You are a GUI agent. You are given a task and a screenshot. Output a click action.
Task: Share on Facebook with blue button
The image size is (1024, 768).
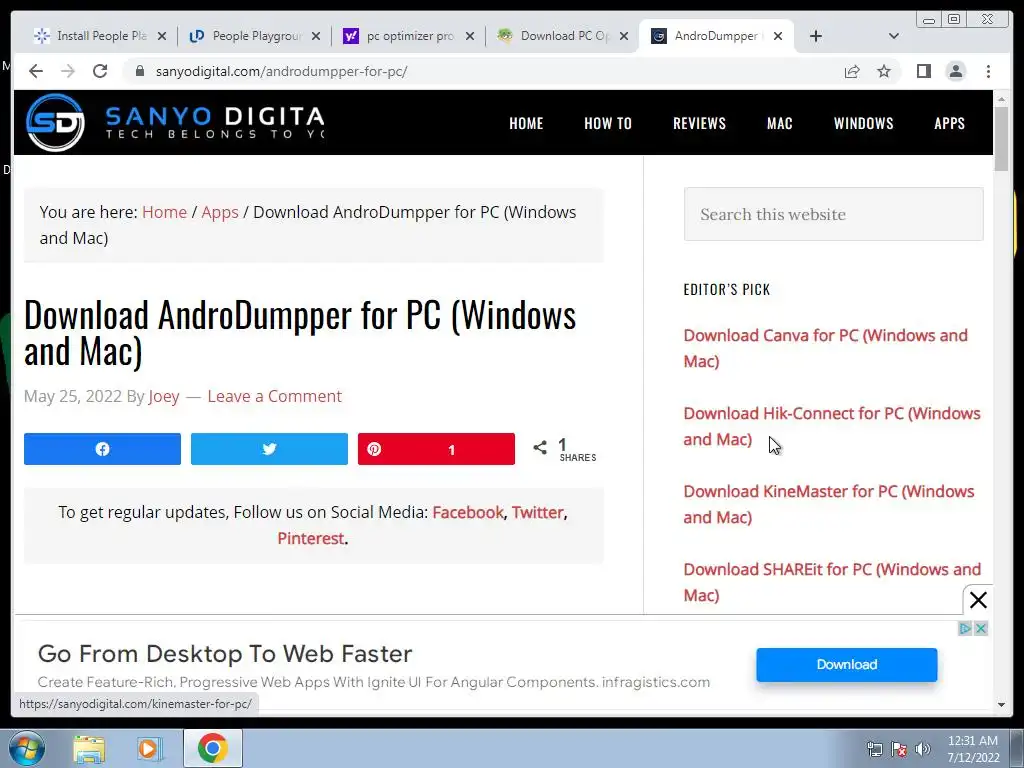[103, 449]
